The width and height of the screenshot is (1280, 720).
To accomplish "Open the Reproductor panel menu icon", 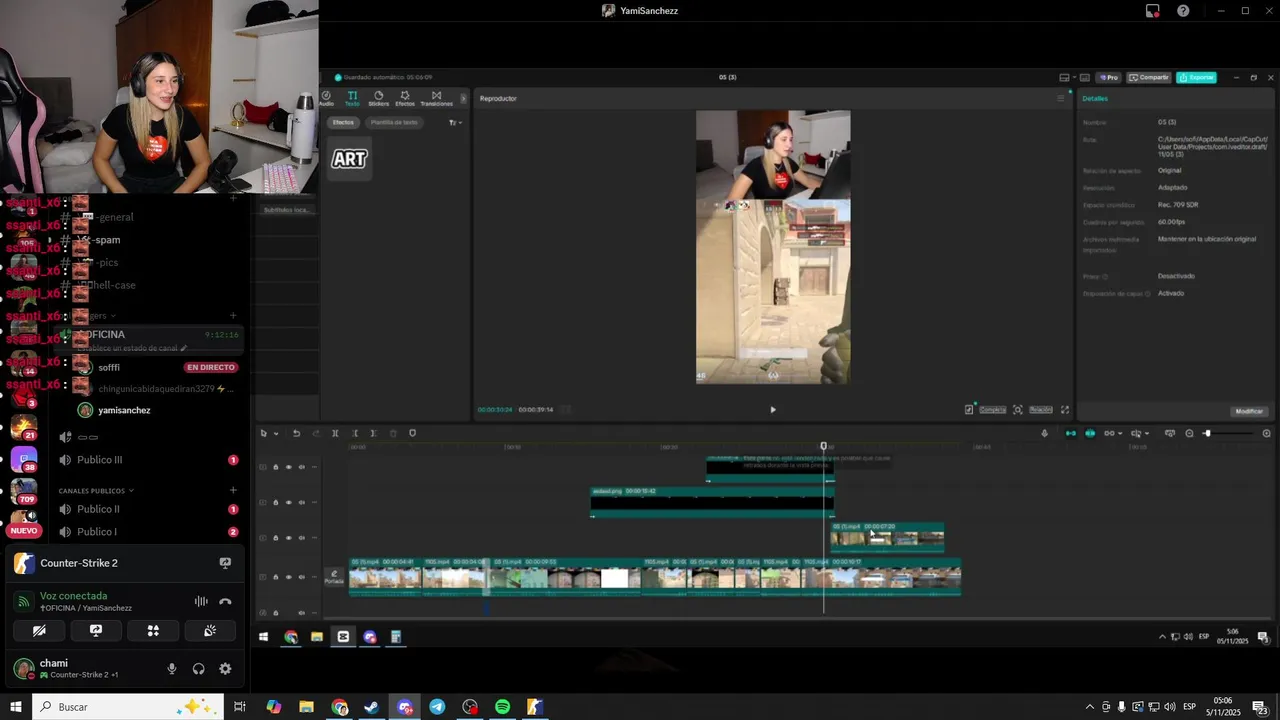I will point(1061,98).
